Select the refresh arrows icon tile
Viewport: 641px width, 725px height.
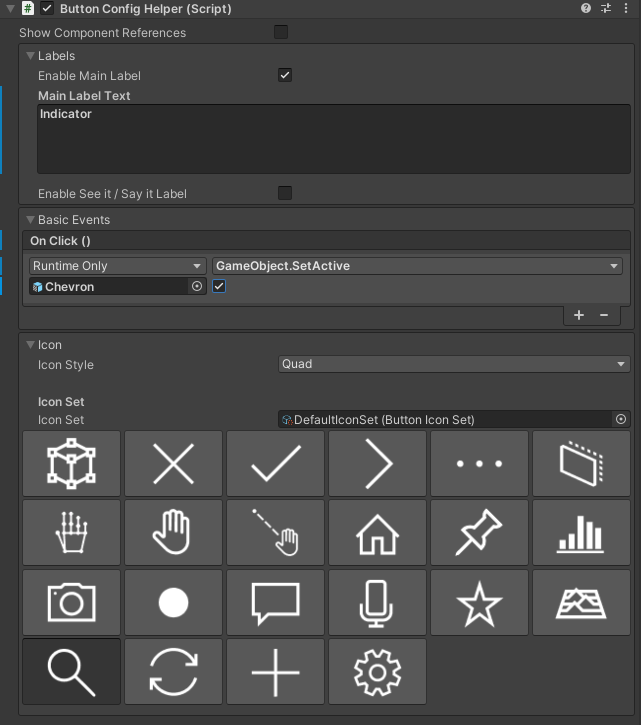click(173, 672)
